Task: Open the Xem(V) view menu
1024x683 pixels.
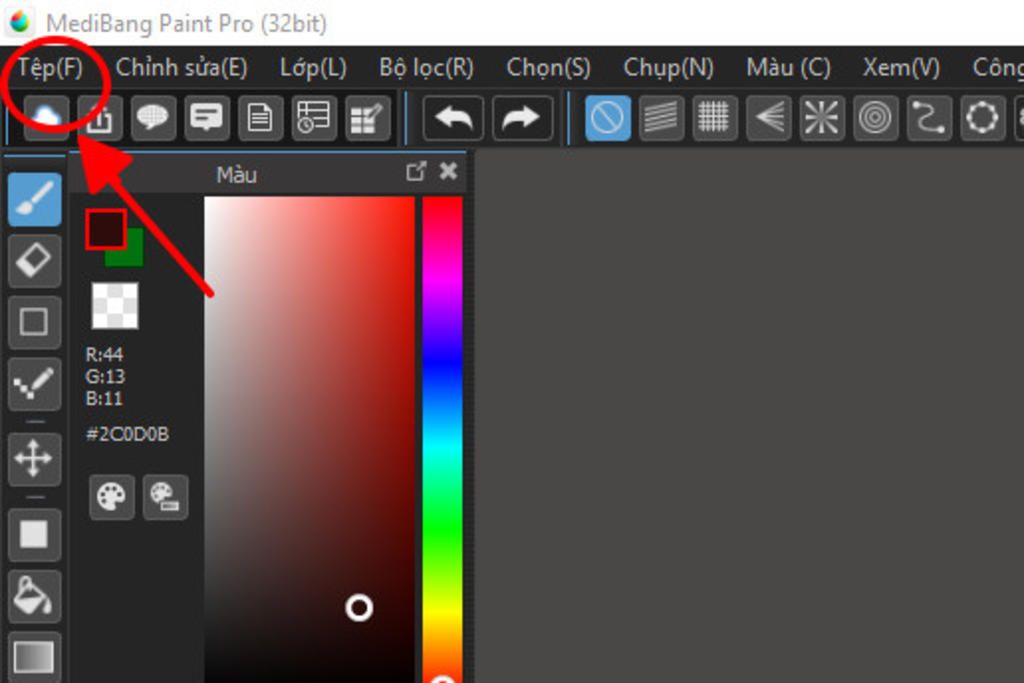Action: coord(901,67)
